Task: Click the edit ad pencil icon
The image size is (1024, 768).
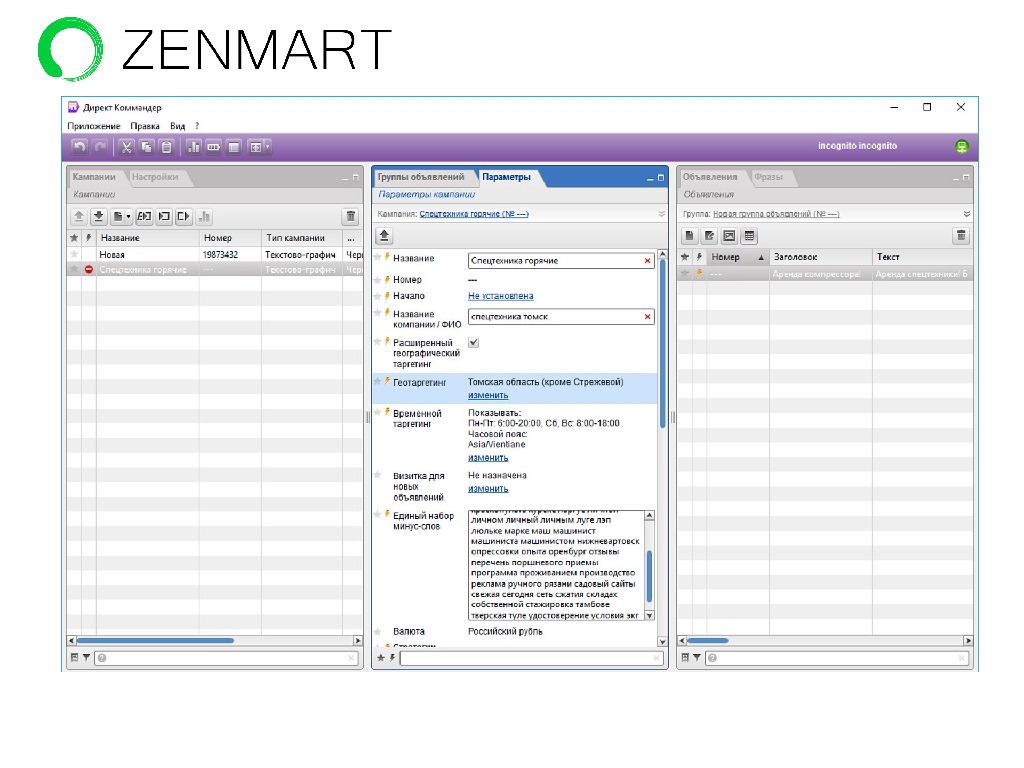Action: (709, 236)
